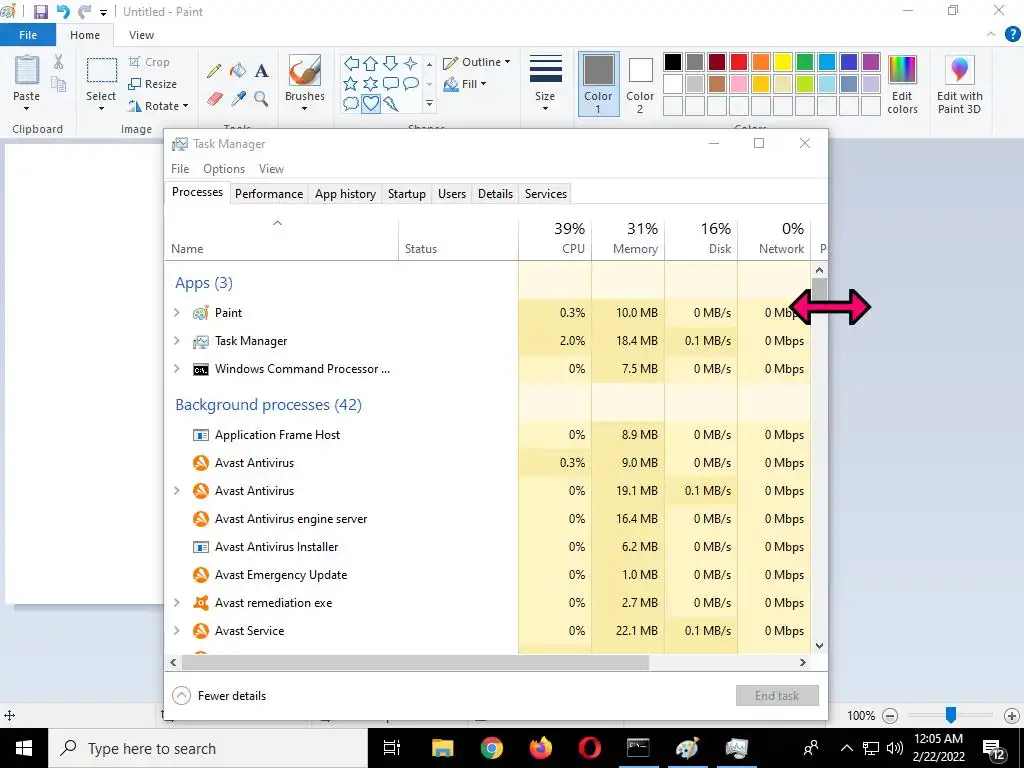Click Redo icon in Paint title bar
The image size is (1024, 768).
(84, 12)
